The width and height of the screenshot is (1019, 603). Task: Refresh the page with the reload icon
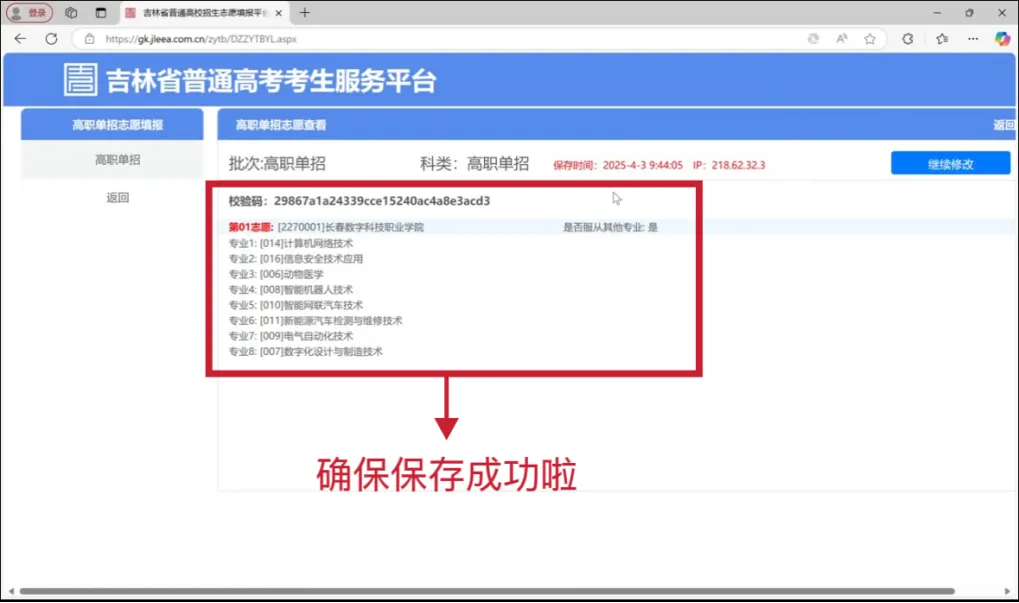point(51,39)
